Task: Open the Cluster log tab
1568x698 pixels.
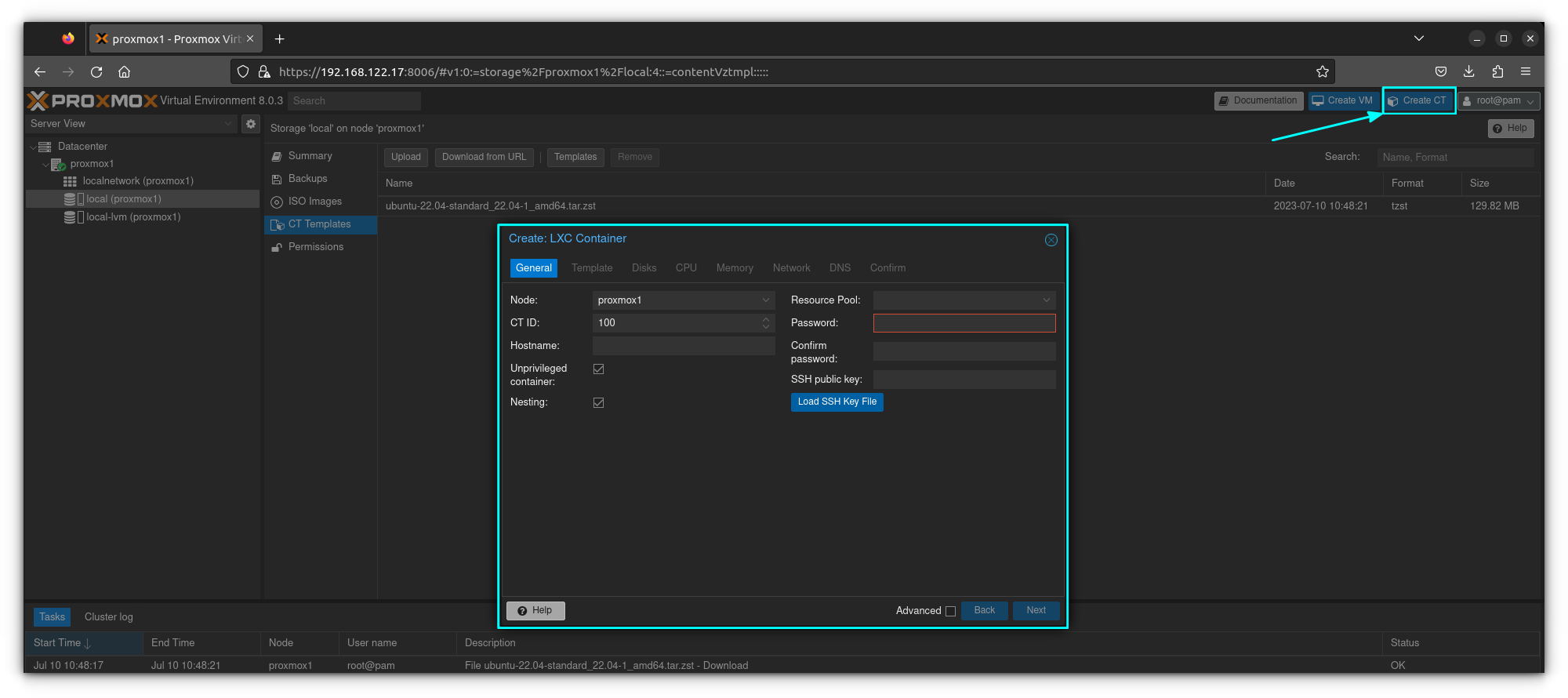Action: pyautogui.click(x=109, y=617)
